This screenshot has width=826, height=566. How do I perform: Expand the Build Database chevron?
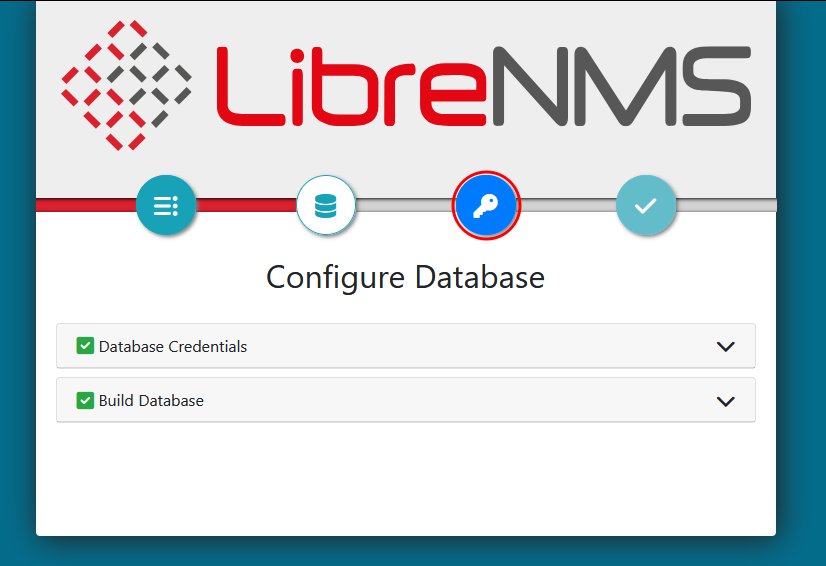click(725, 401)
